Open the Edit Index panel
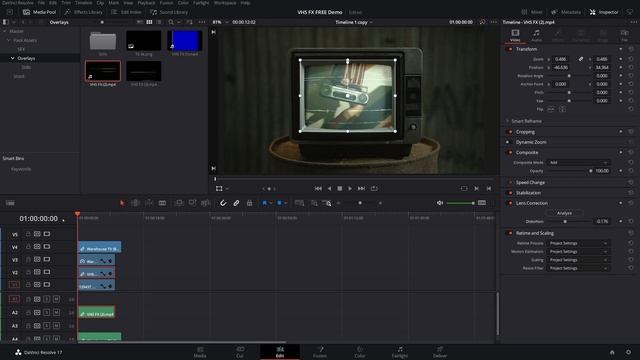The height and width of the screenshot is (360, 640). point(126,12)
